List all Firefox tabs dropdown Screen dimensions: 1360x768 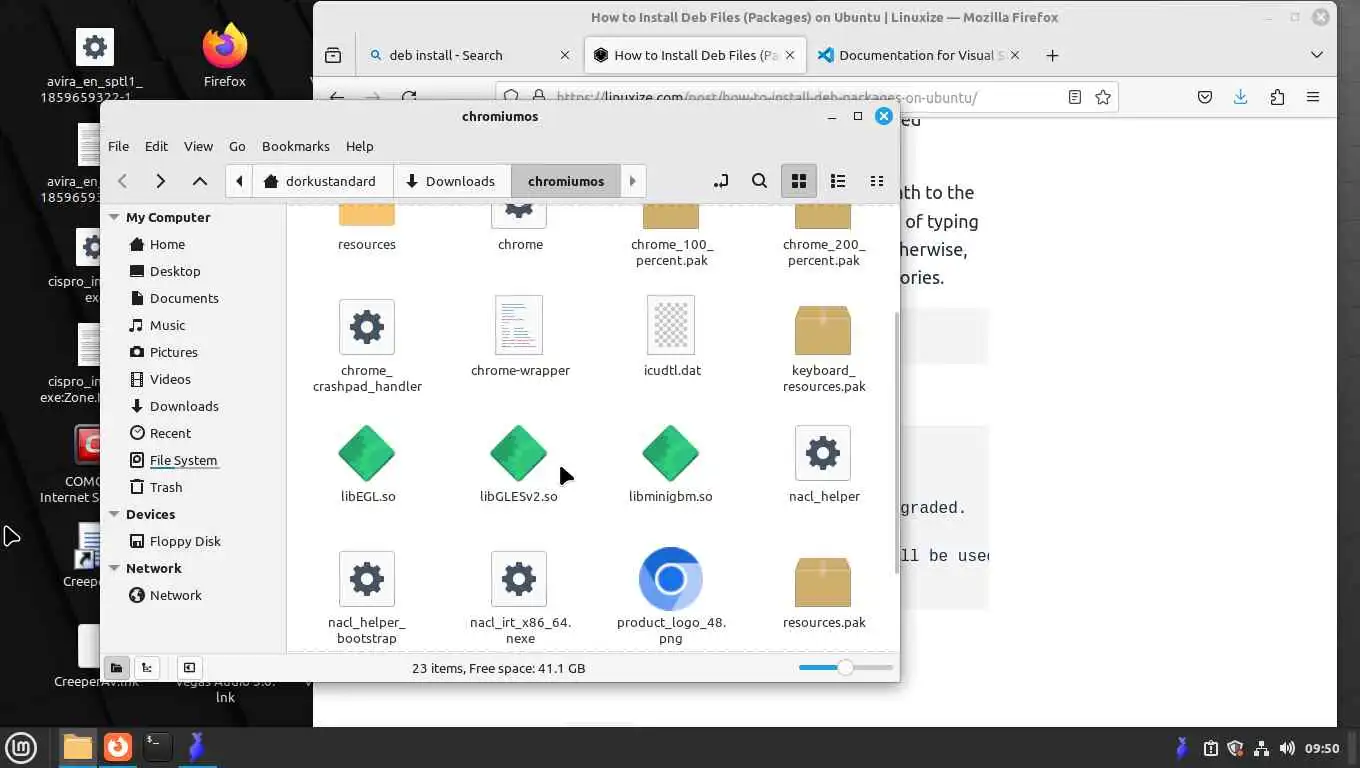point(1317,55)
